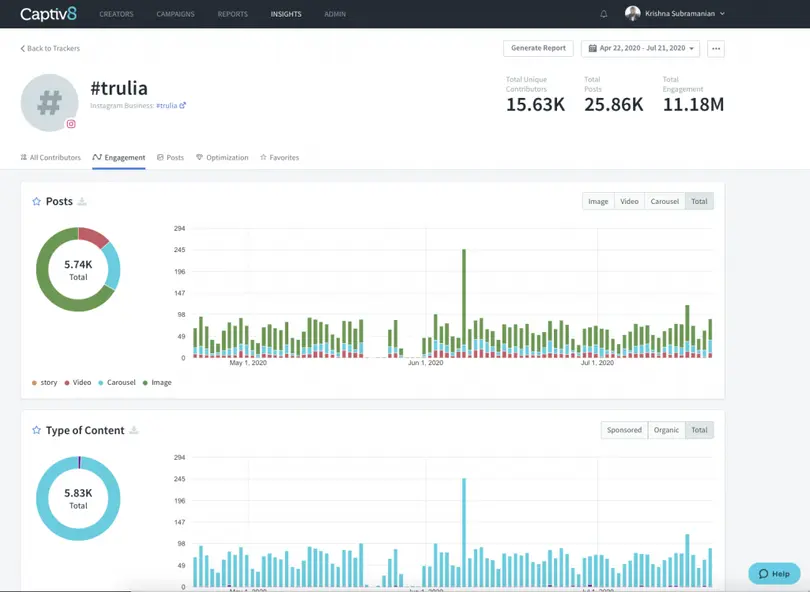810x592 pixels.
Task: Star the Posts chart as favorite
Action: 37,202
